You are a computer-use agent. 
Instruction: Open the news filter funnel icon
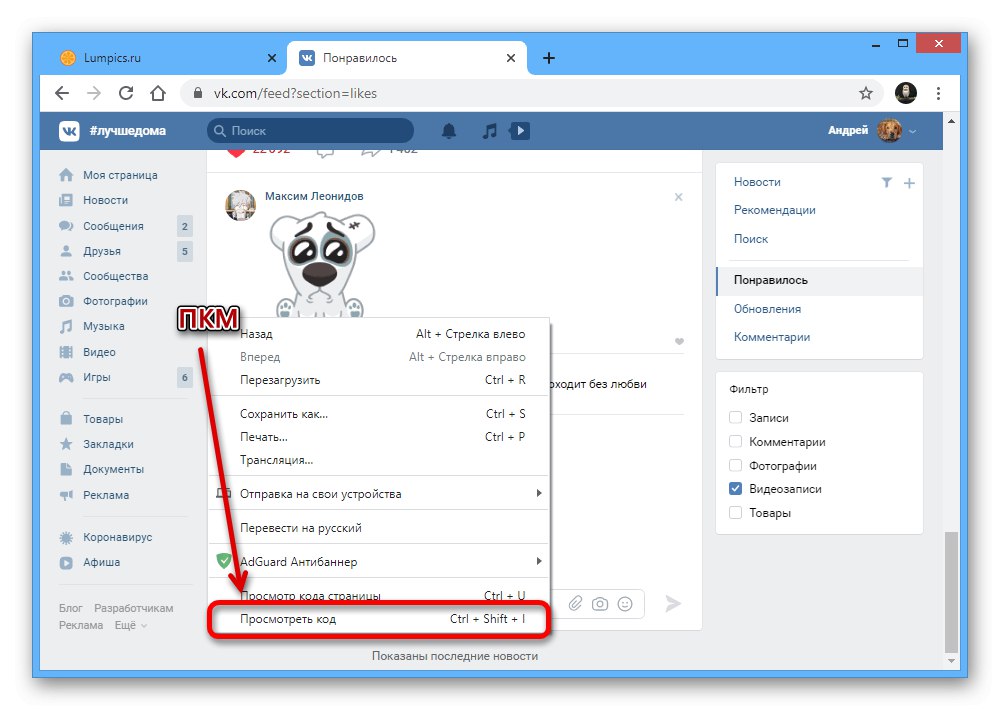[886, 182]
